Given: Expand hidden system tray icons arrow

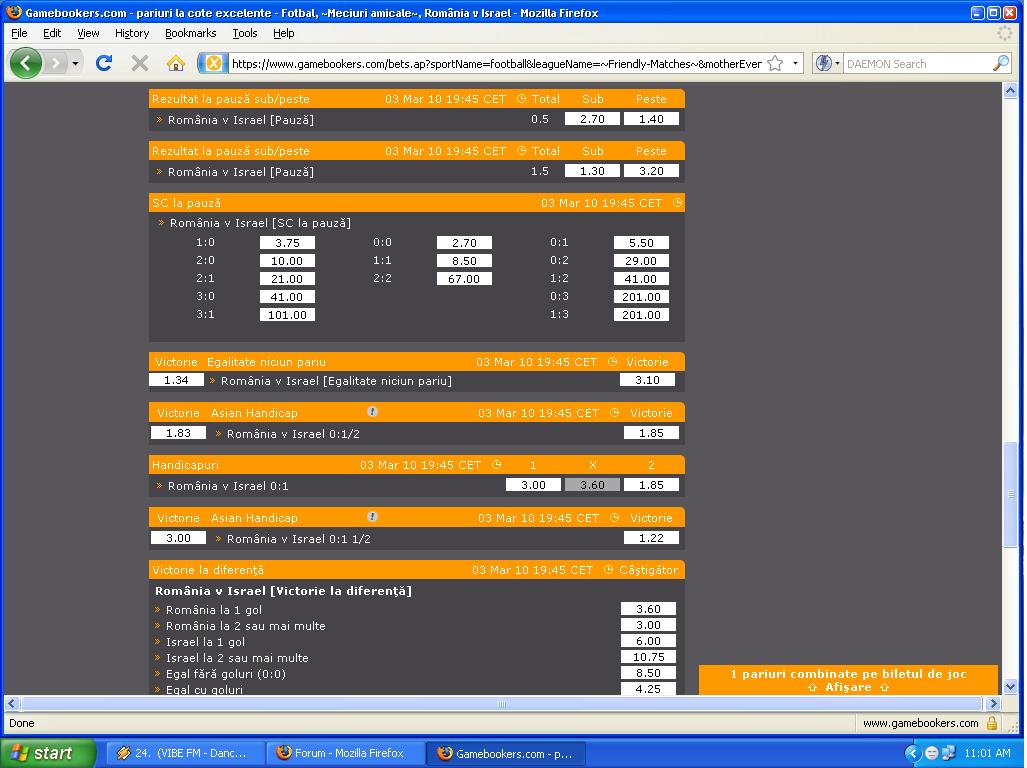Looking at the screenshot, I should [x=913, y=753].
